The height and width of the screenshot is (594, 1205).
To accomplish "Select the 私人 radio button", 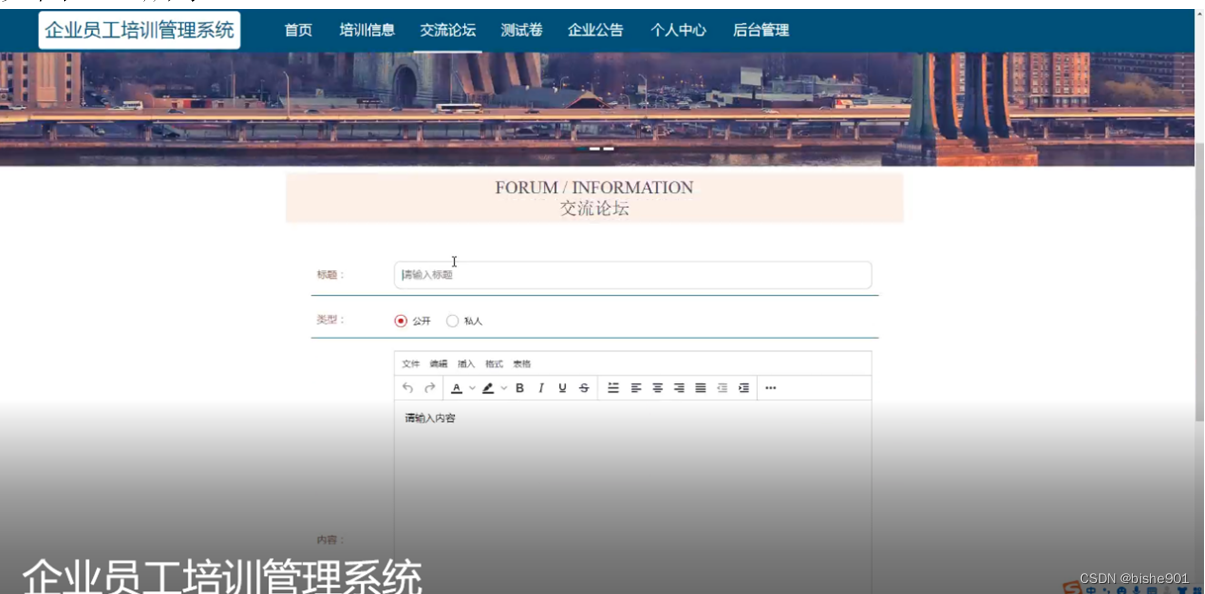I will (452, 321).
